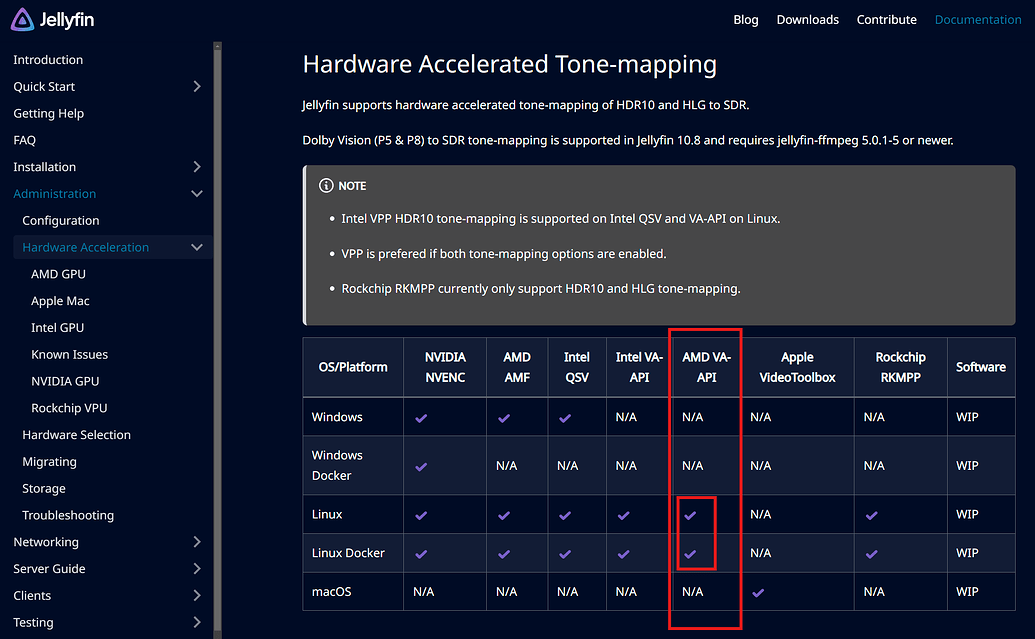Click the checkmark for Windows NVIDIA NVENC

click(x=421, y=418)
